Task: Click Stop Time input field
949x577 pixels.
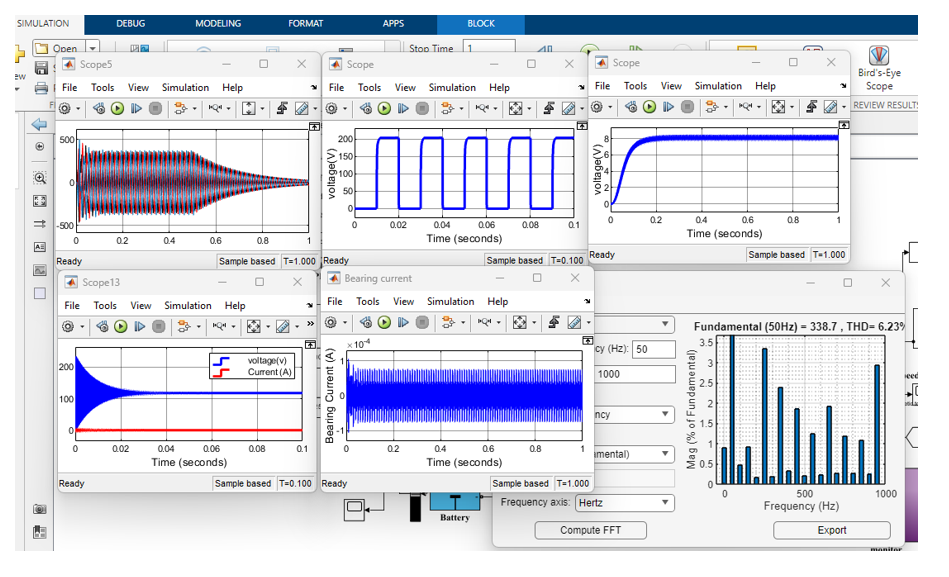Action: point(489,48)
